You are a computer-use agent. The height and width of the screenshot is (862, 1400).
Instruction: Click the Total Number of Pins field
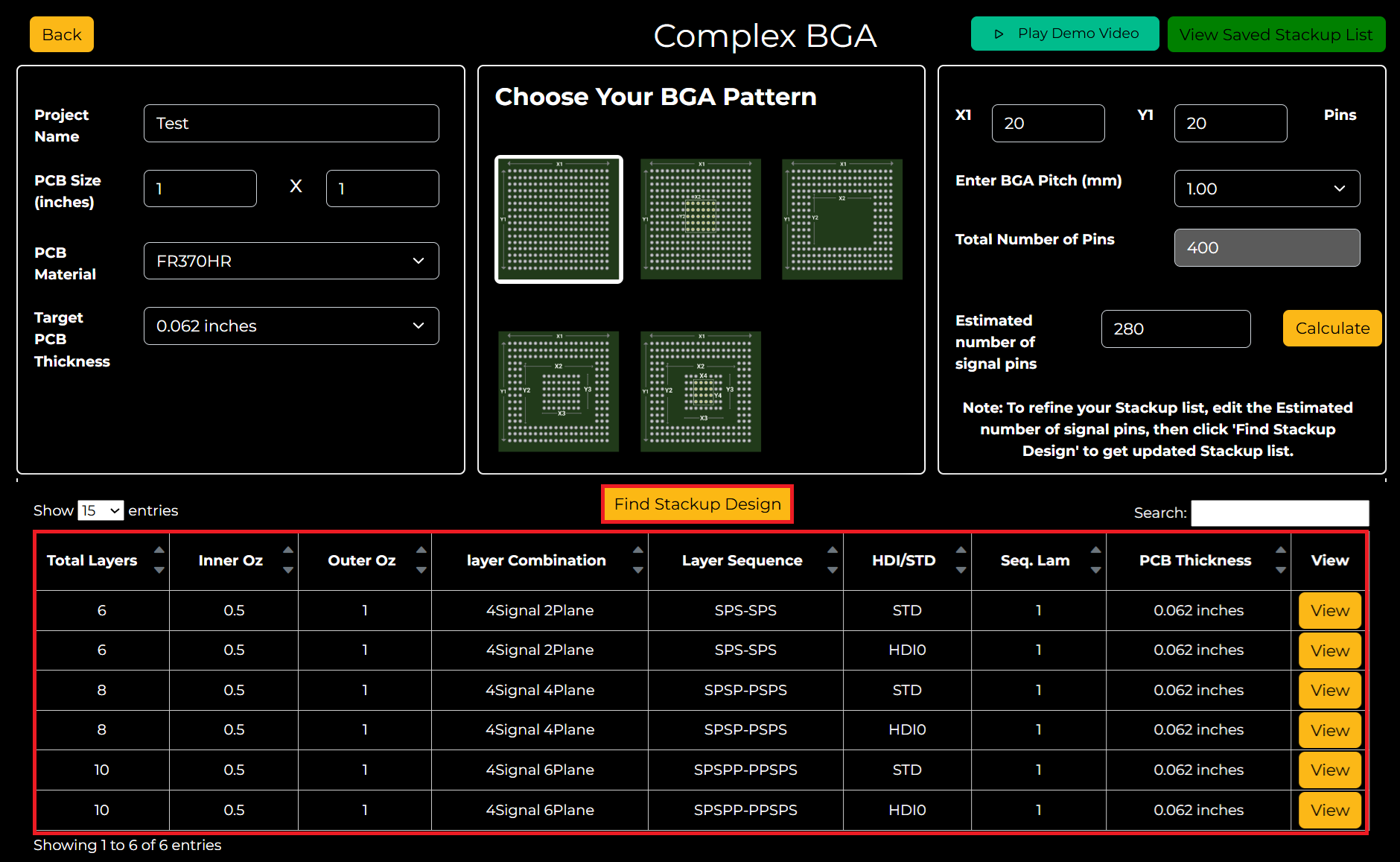(x=1267, y=247)
